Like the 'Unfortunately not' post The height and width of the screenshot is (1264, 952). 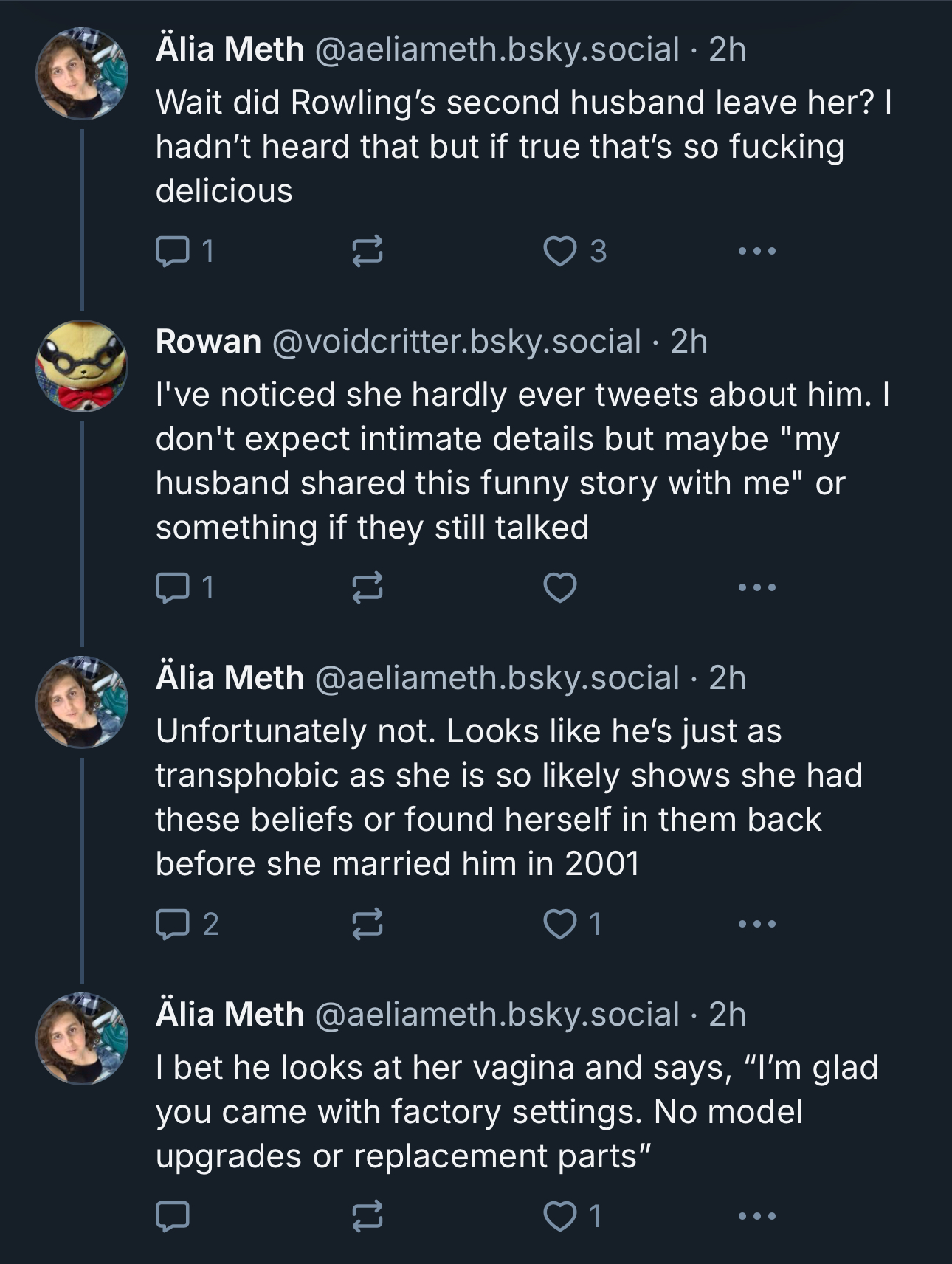point(560,925)
